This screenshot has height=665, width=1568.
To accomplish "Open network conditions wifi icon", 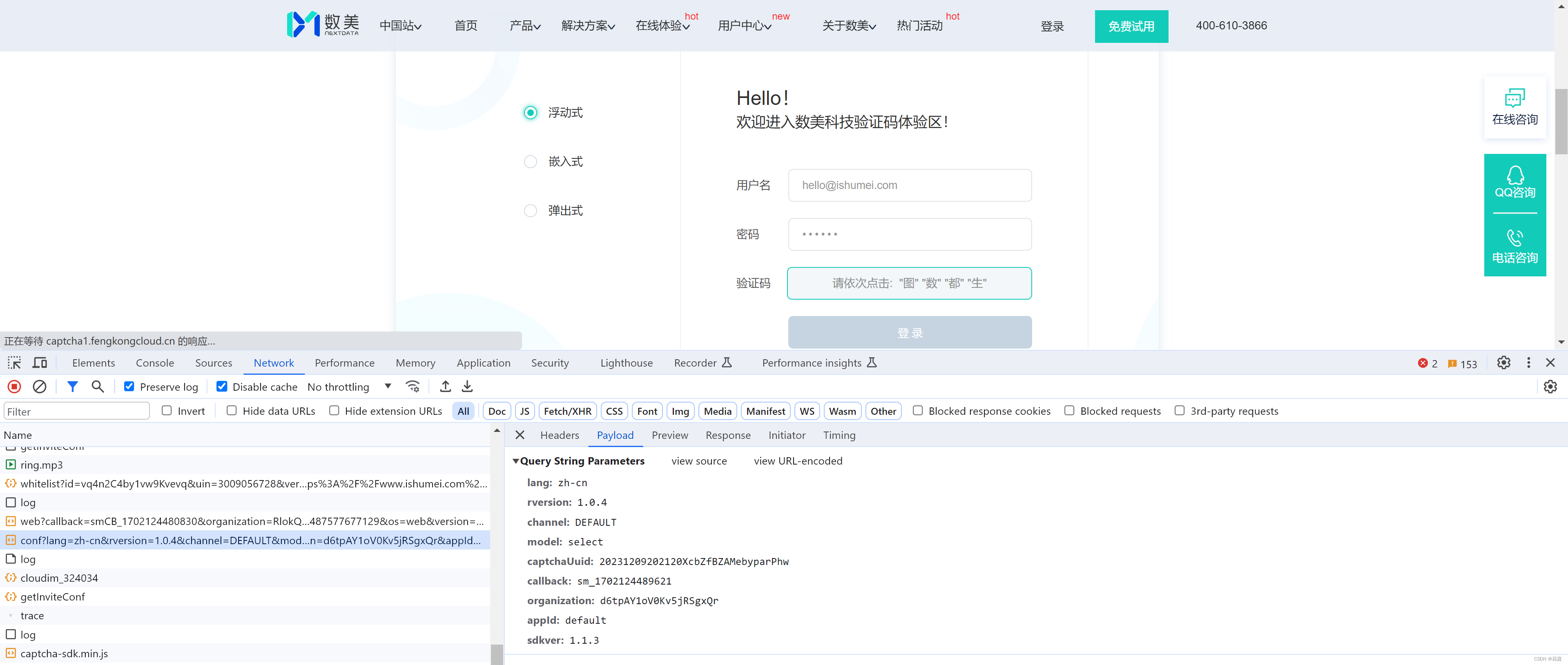I will pos(413,386).
